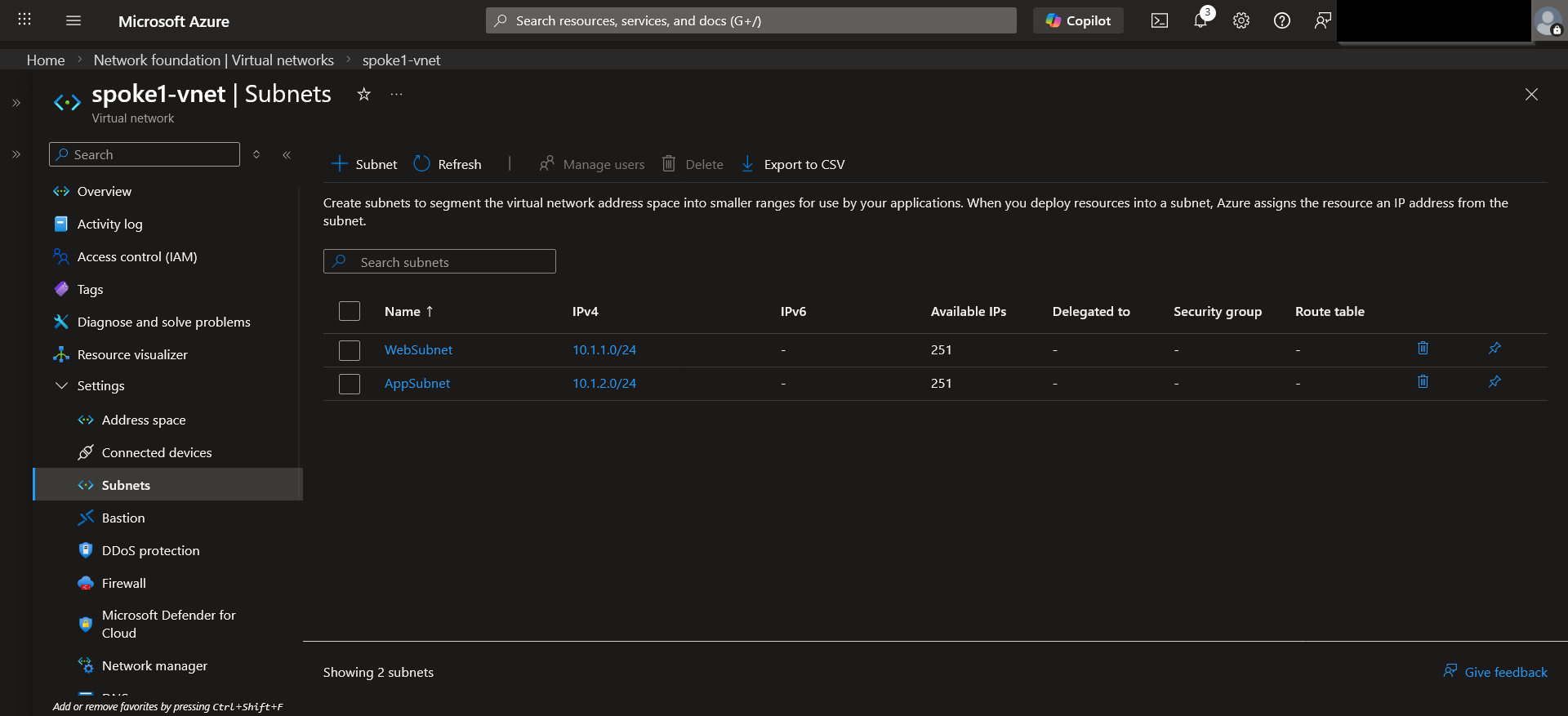
Task: Launch the Copilot button
Action: tap(1078, 20)
